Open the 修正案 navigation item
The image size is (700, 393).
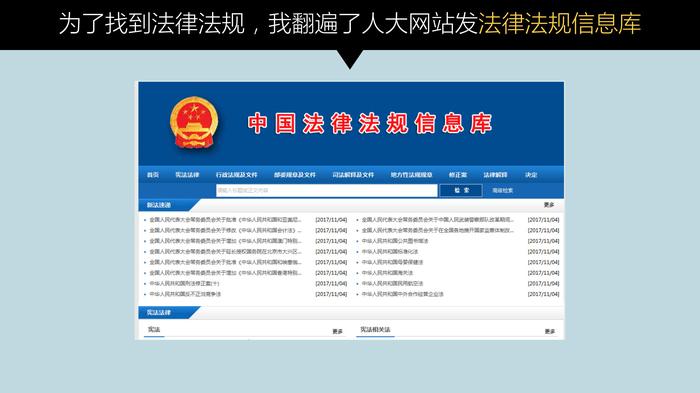[458, 175]
